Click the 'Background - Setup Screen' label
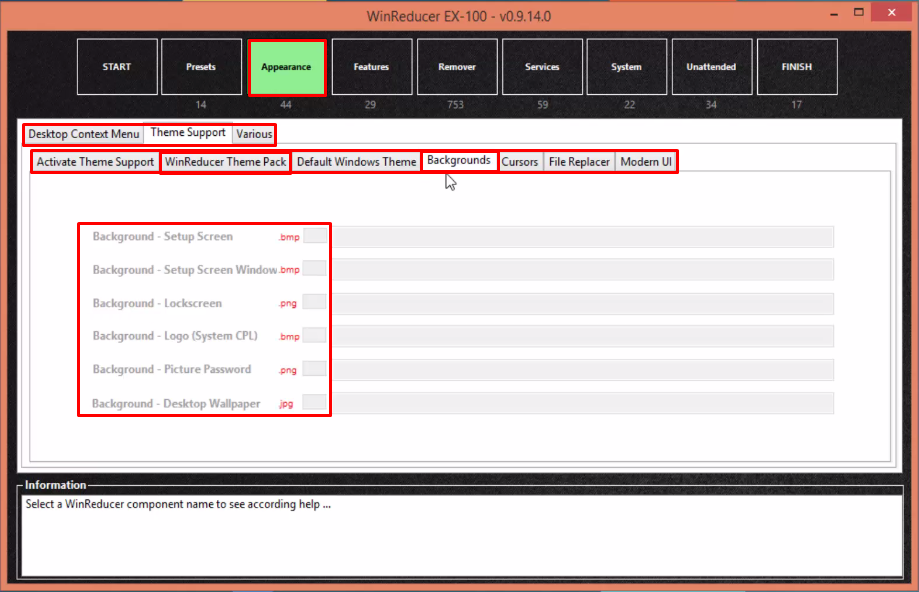The image size is (919, 592). [x=162, y=237]
